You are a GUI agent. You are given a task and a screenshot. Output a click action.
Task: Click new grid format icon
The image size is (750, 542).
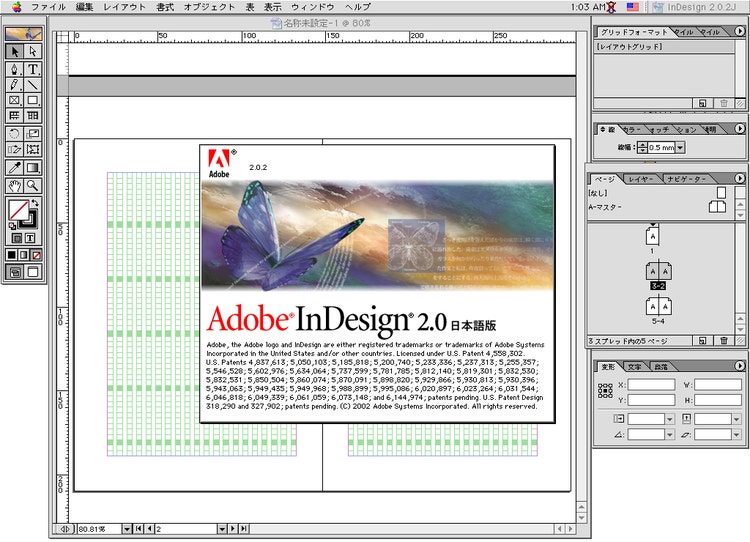point(702,103)
